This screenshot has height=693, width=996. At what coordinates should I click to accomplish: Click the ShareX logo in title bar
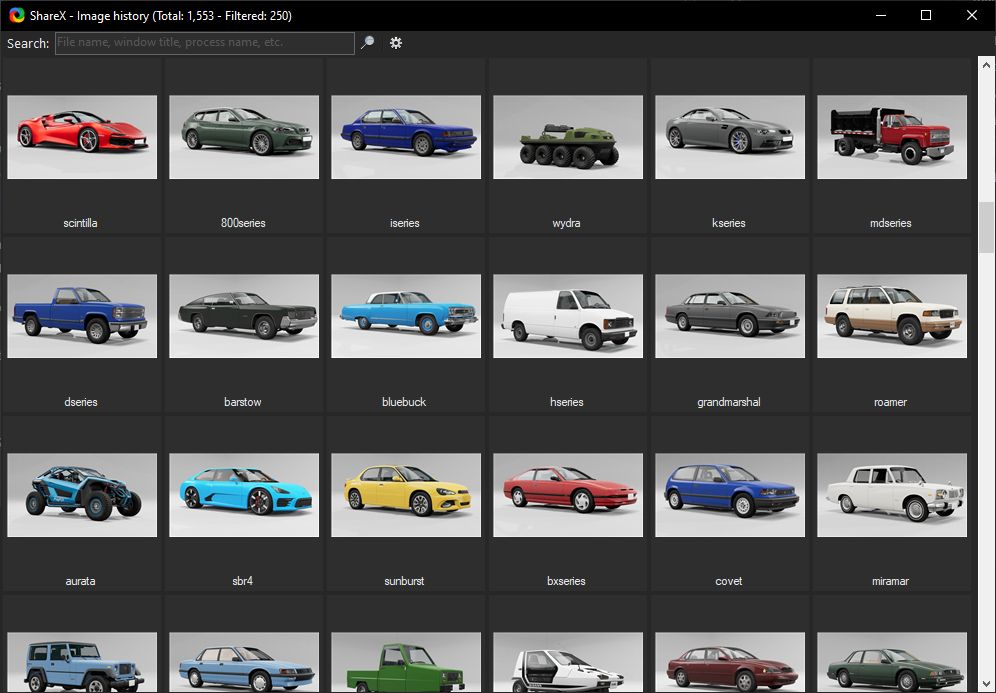[x=16, y=15]
